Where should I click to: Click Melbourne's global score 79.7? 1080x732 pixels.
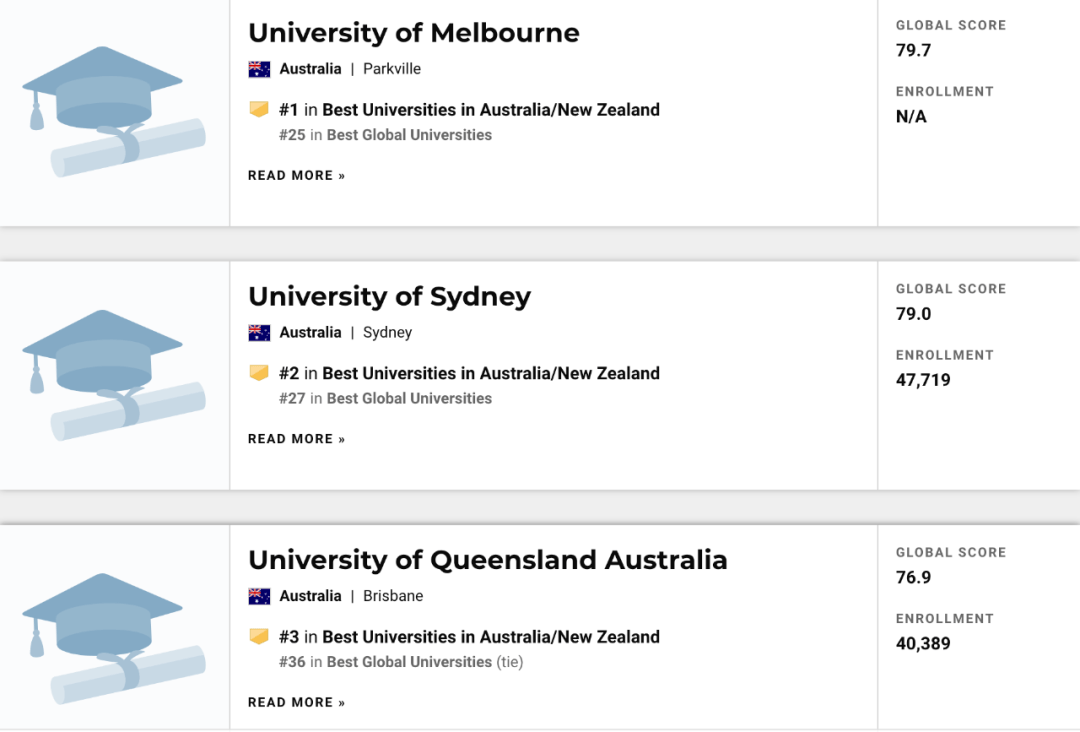pyautogui.click(x=913, y=50)
